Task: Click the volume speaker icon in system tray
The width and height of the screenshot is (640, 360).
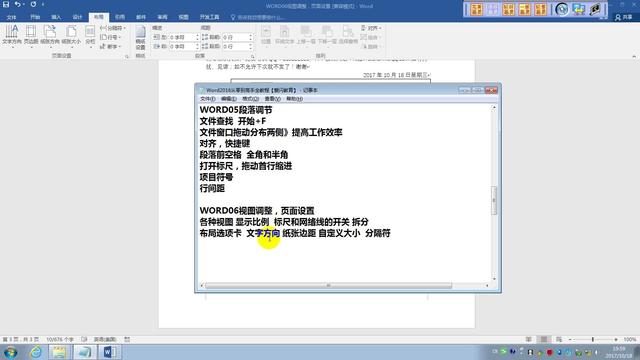Action: 597,352
